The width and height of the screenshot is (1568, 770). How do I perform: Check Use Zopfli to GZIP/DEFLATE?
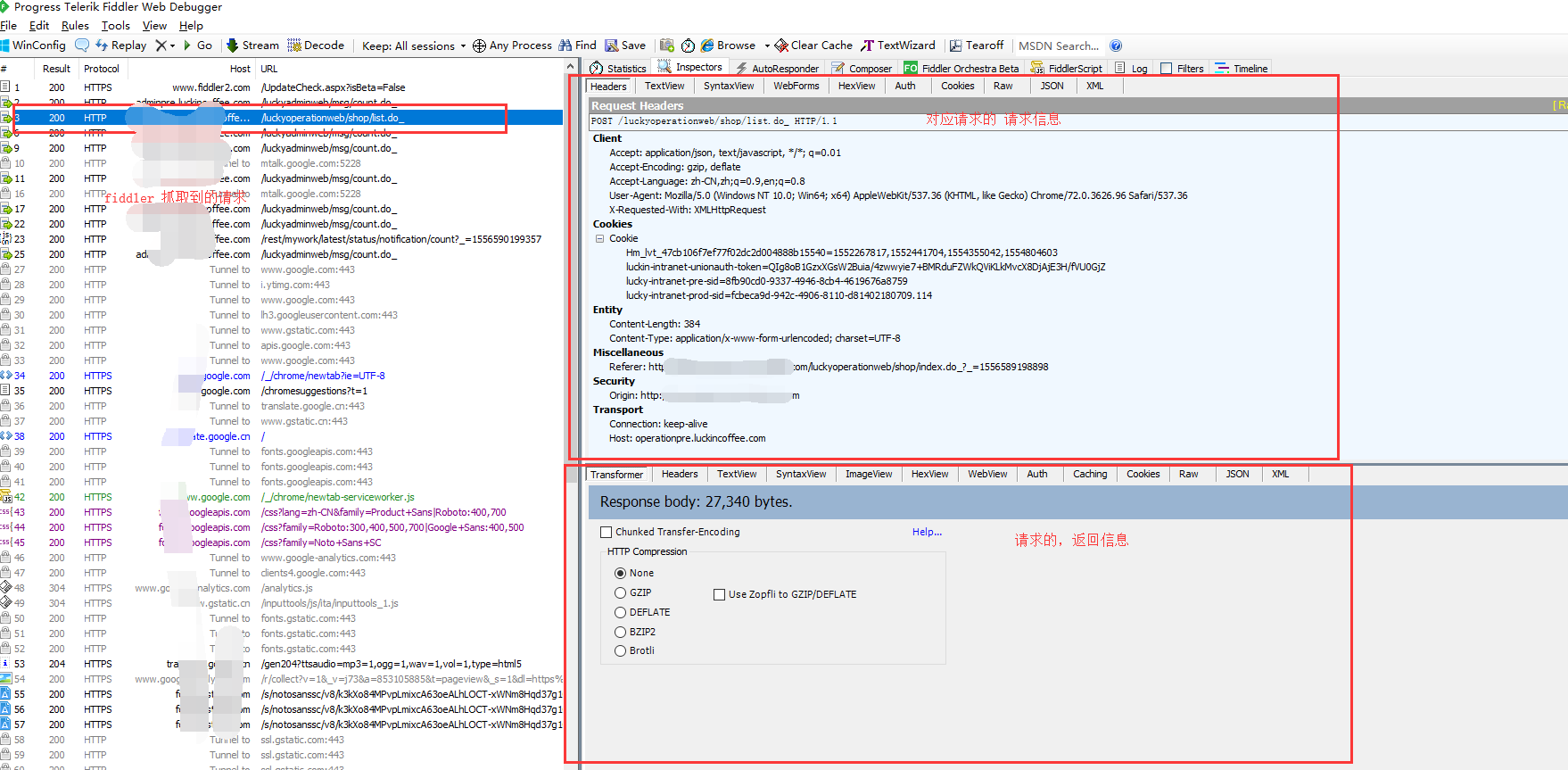[719, 594]
